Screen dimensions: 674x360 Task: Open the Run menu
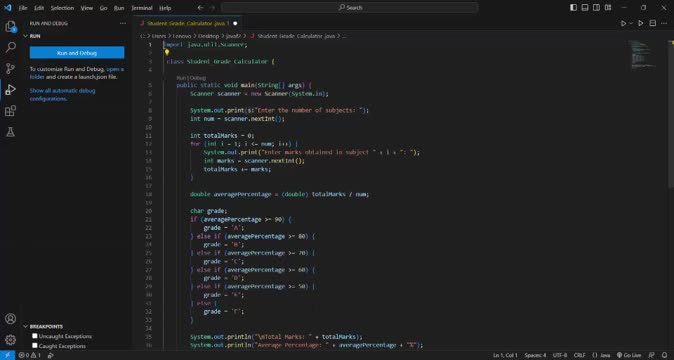119,8
